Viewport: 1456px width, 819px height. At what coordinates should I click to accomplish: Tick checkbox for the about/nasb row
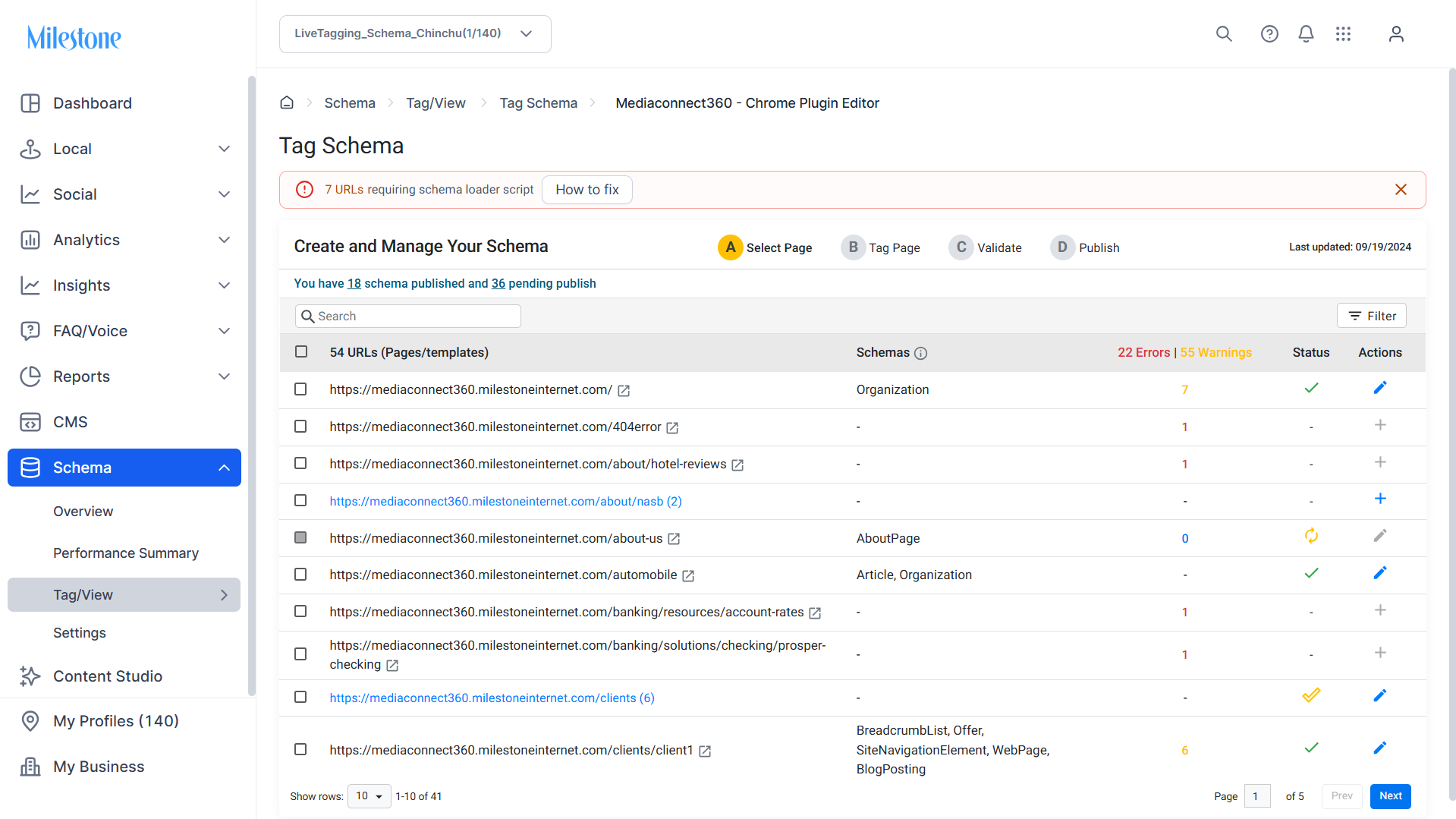pos(300,501)
